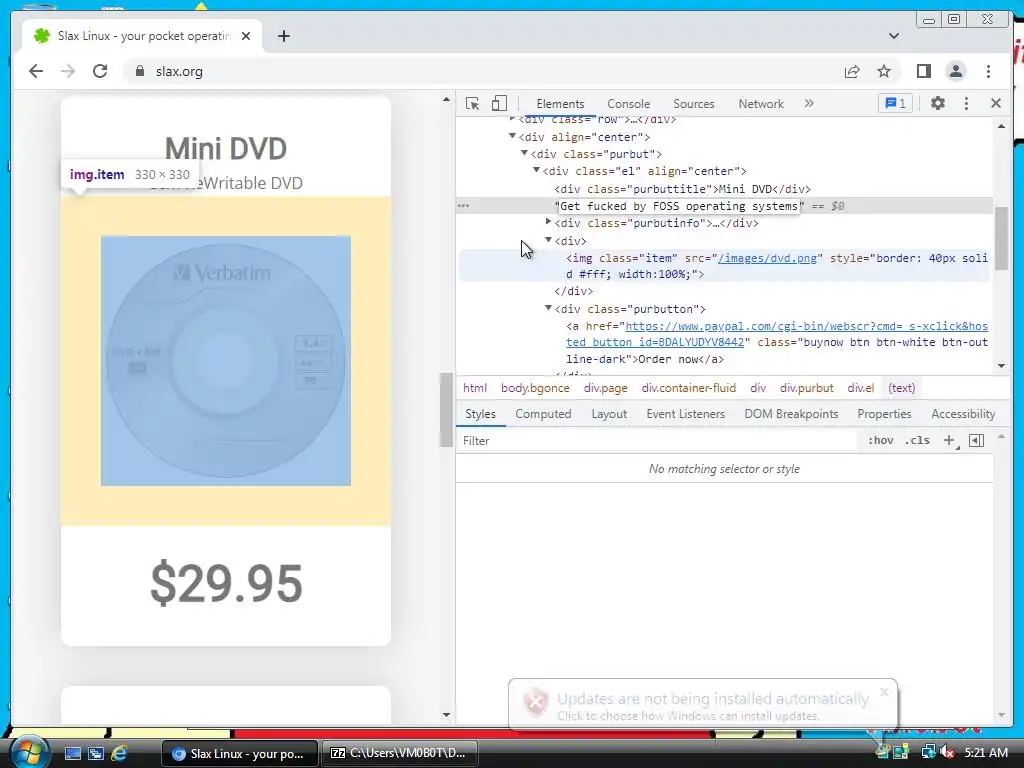The height and width of the screenshot is (768, 1024).
Task: Open the DOM Breakpoints tab
Action: point(791,414)
